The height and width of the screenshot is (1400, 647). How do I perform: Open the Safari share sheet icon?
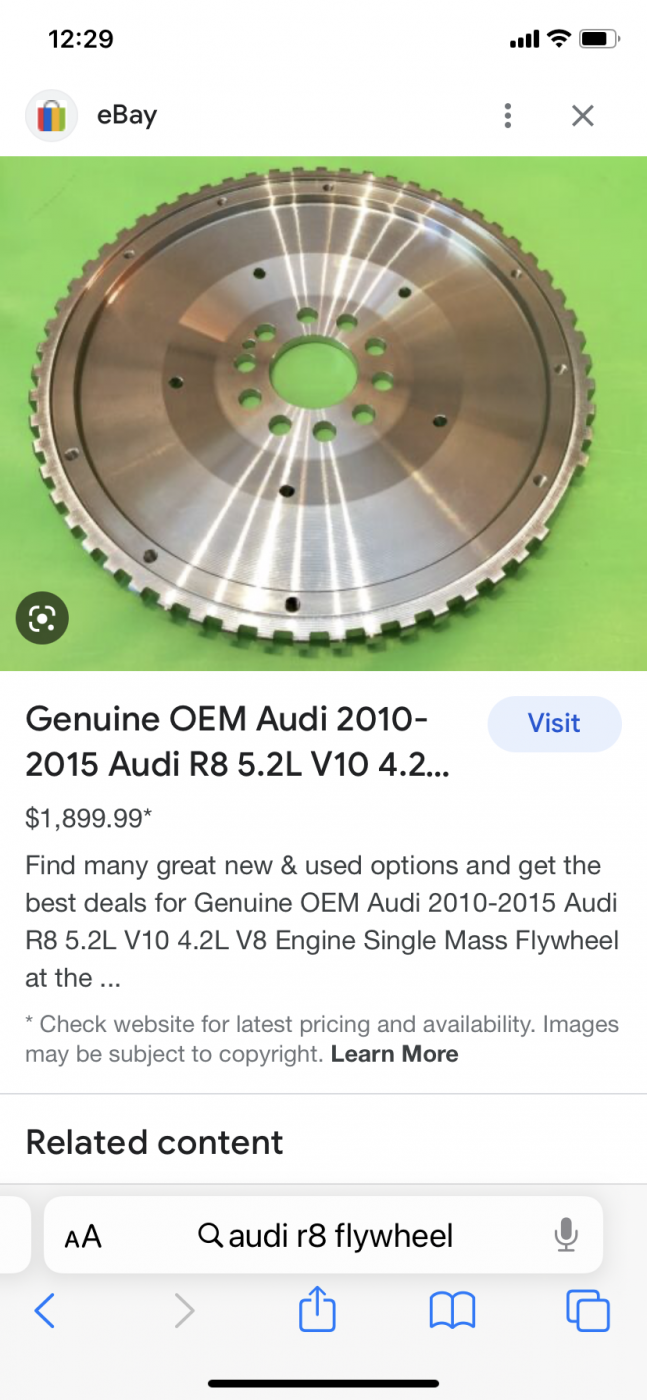click(x=317, y=1309)
